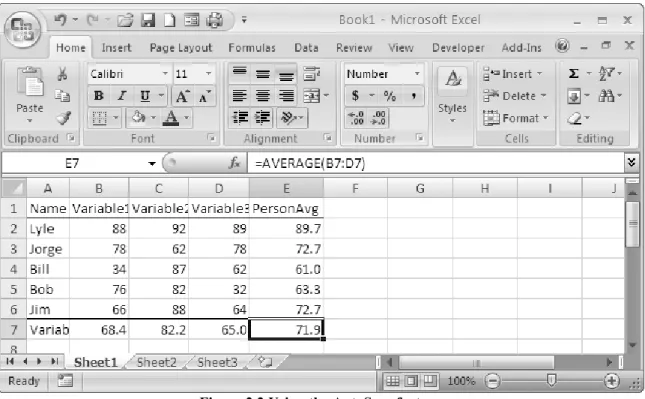The image size is (645, 399).
Task: Cut selection with the scissors icon
Action: pos(62,74)
